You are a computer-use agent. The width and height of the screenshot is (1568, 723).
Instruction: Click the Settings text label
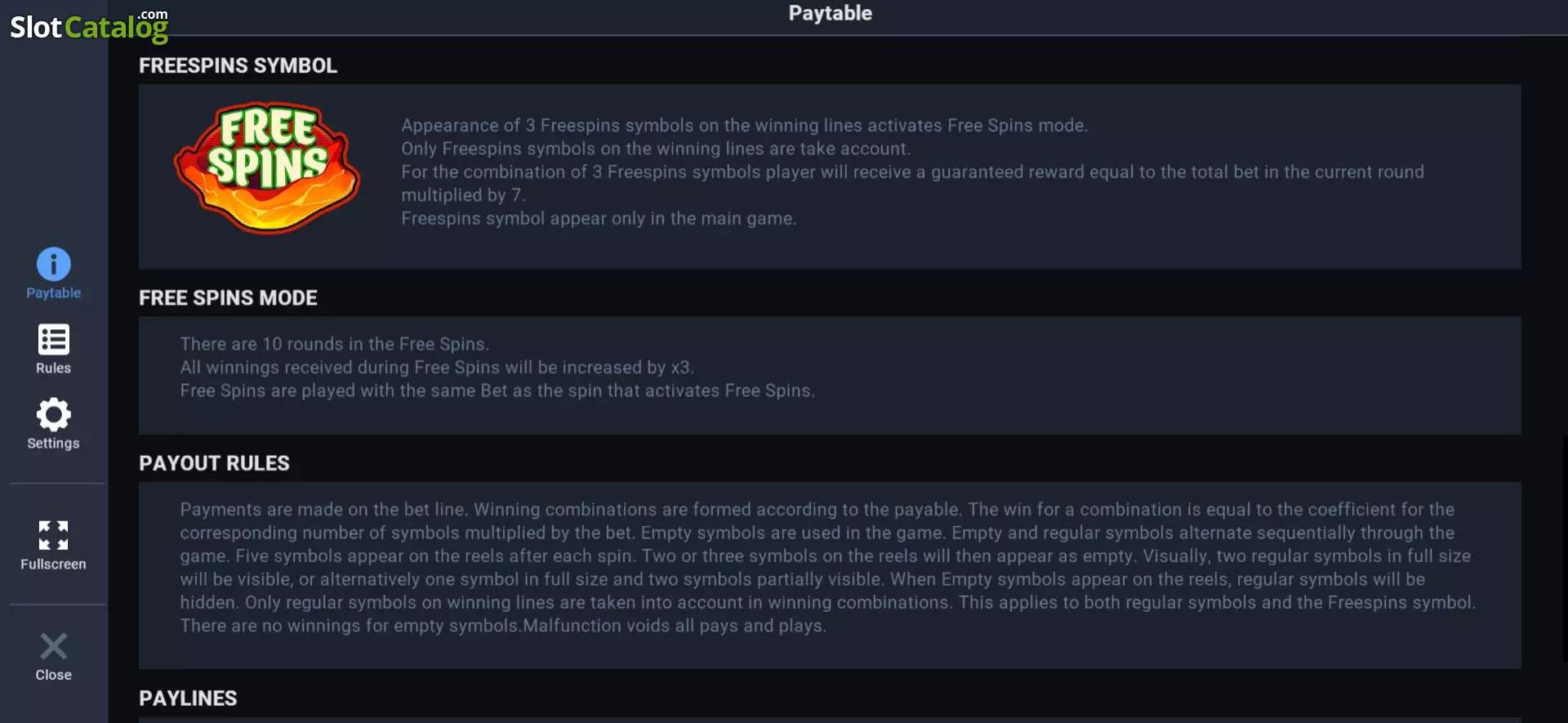click(54, 443)
